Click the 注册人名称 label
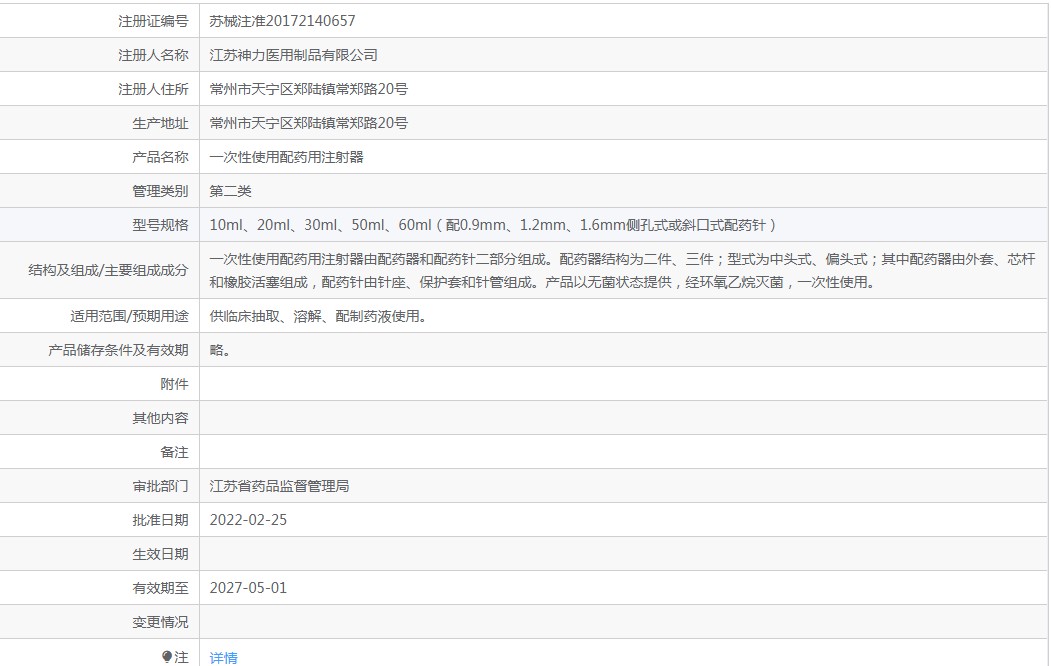1051x666 pixels. point(153,55)
